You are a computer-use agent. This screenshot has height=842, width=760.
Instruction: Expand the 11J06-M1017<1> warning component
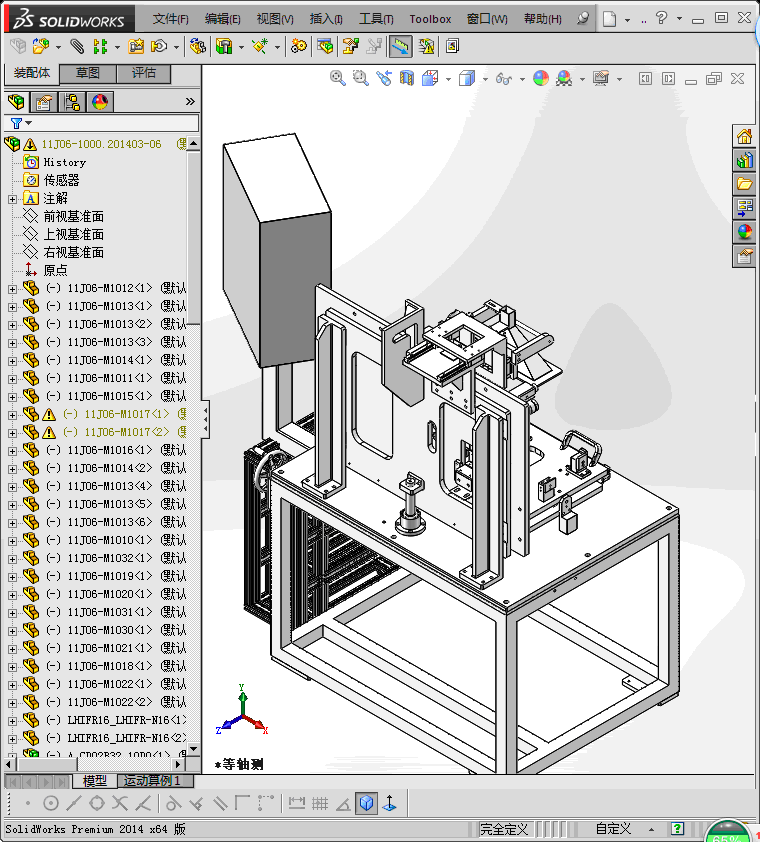pyautogui.click(x=12, y=415)
